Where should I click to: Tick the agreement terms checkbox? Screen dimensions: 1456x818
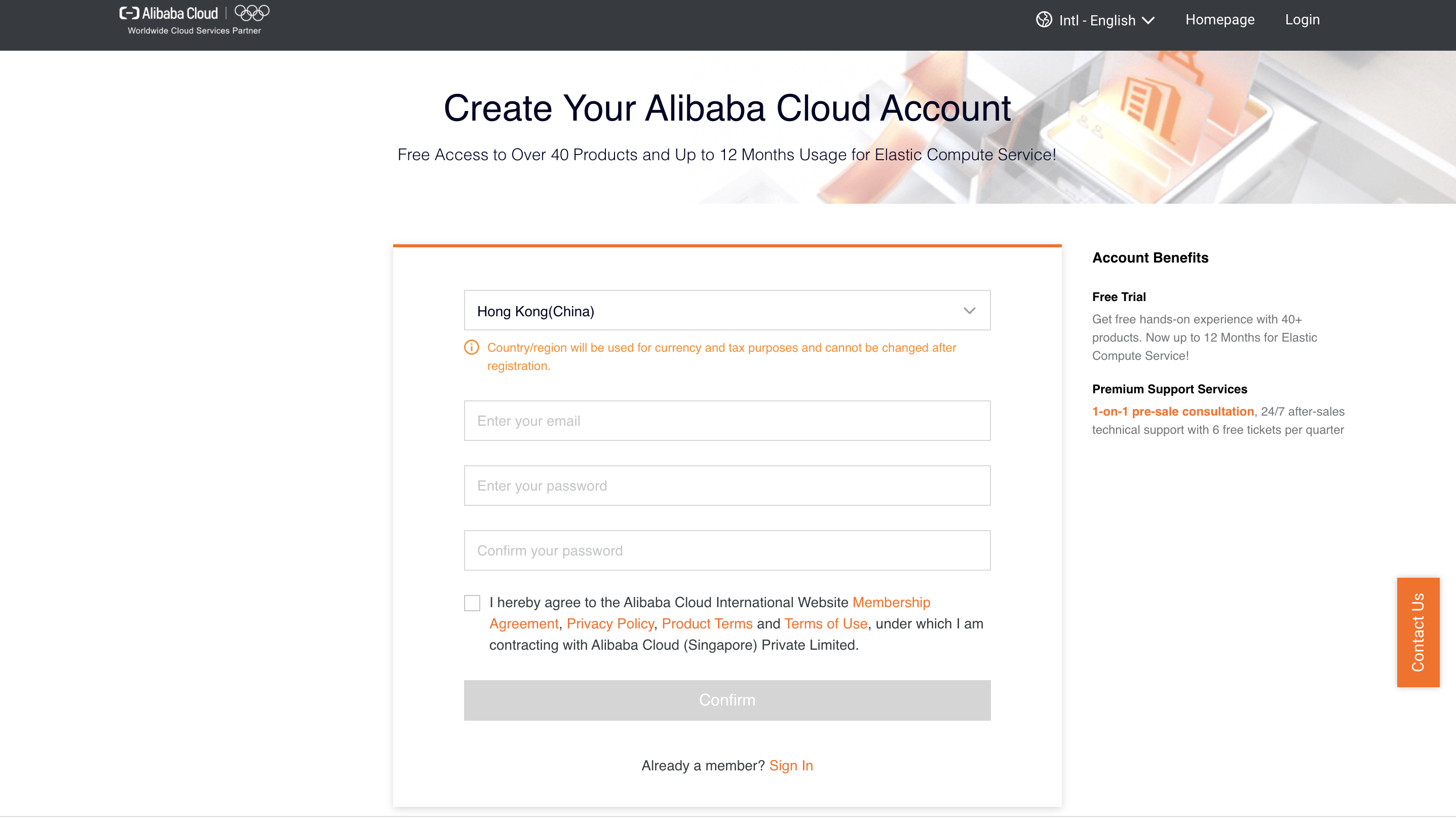[x=472, y=603]
